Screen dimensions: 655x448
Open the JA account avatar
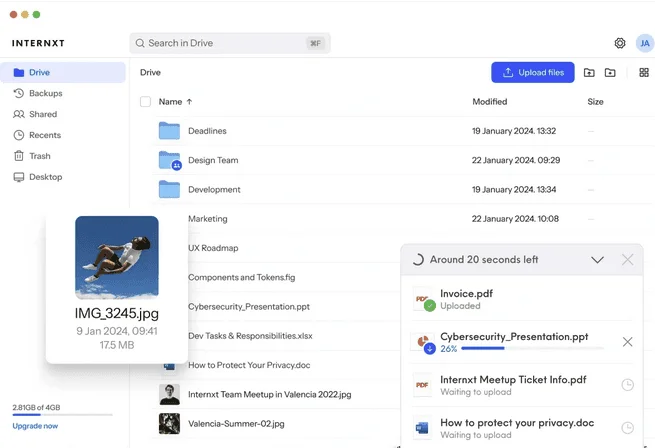point(645,43)
